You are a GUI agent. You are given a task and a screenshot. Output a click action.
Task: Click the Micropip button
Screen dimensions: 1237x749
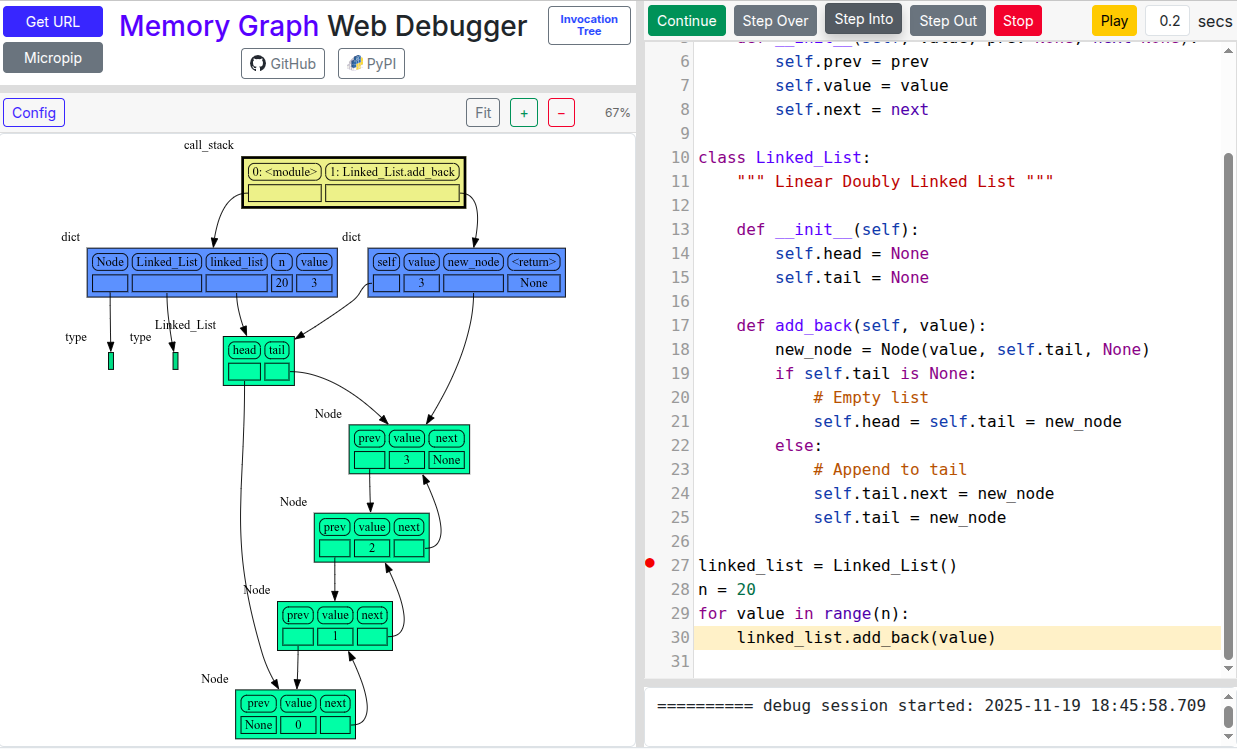[53, 58]
